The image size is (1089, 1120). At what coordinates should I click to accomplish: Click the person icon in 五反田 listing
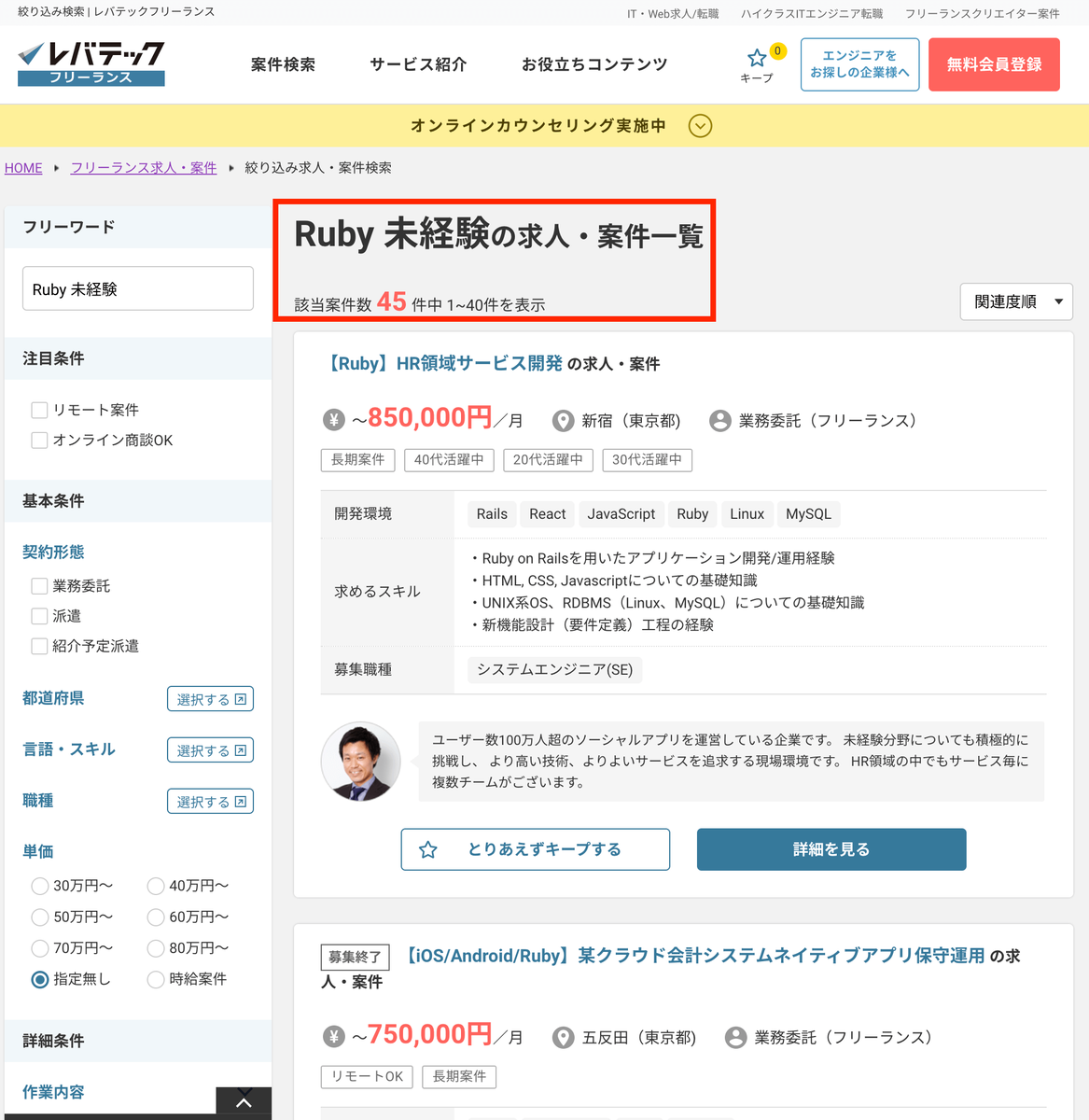pyautogui.click(x=735, y=1038)
